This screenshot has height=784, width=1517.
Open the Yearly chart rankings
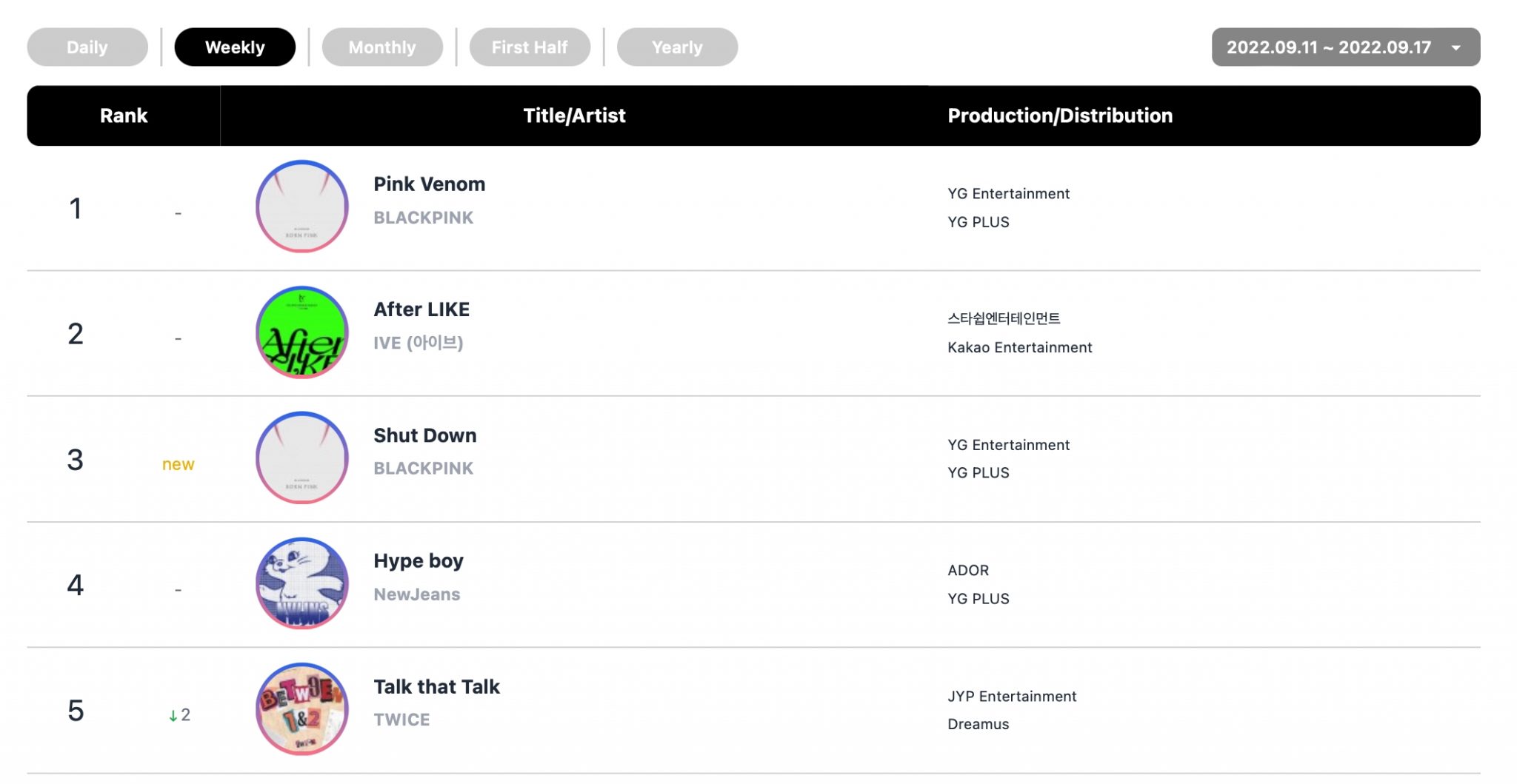point(677,47)
